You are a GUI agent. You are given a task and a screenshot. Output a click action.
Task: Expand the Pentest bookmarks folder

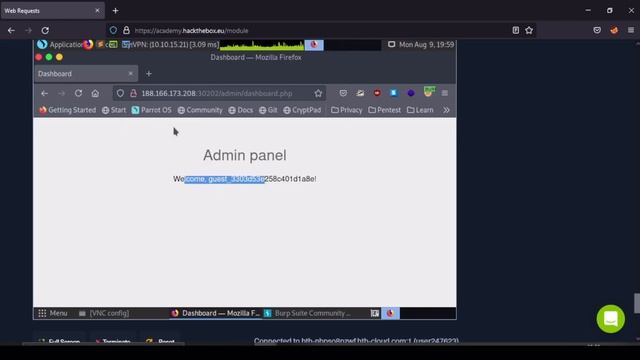coord(384,110)
